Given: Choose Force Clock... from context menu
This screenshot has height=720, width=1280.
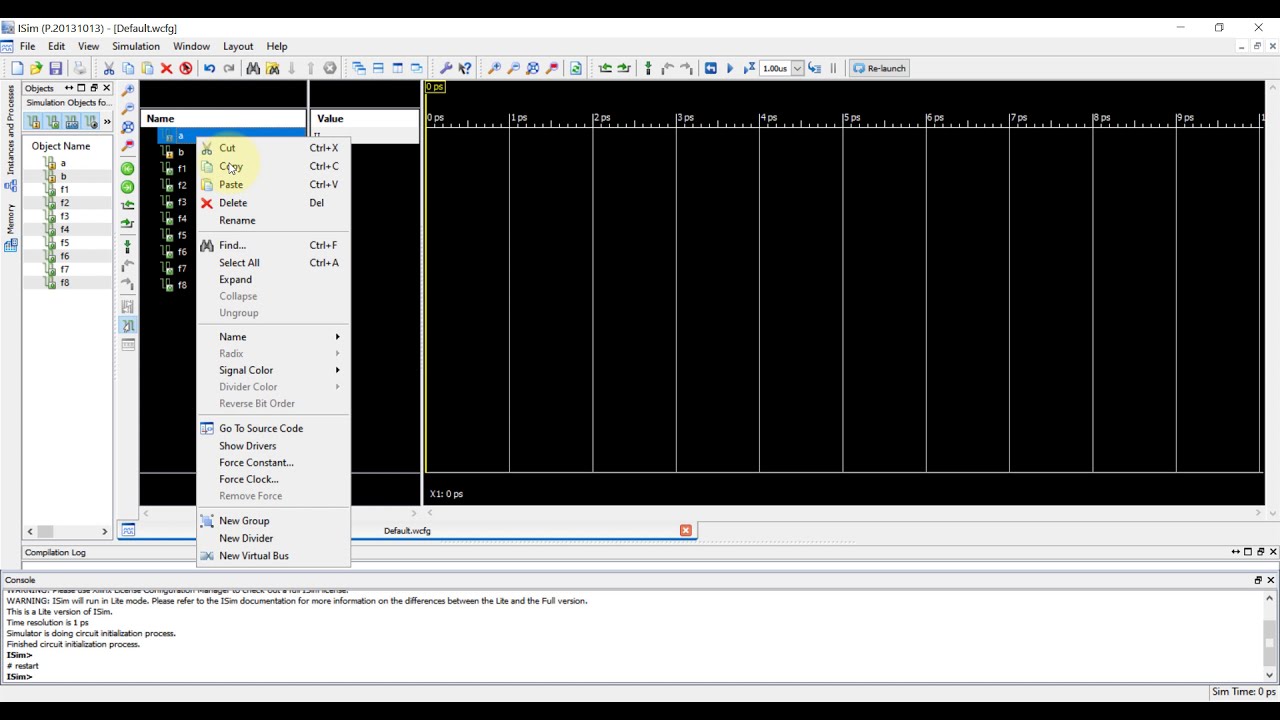Looking at the screenshot, I should 273,479.
